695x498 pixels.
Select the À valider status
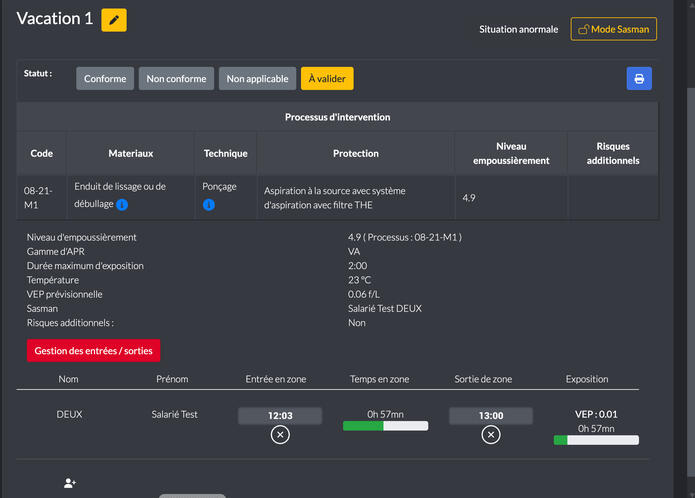pyautogui.click(x=327, y=79)
